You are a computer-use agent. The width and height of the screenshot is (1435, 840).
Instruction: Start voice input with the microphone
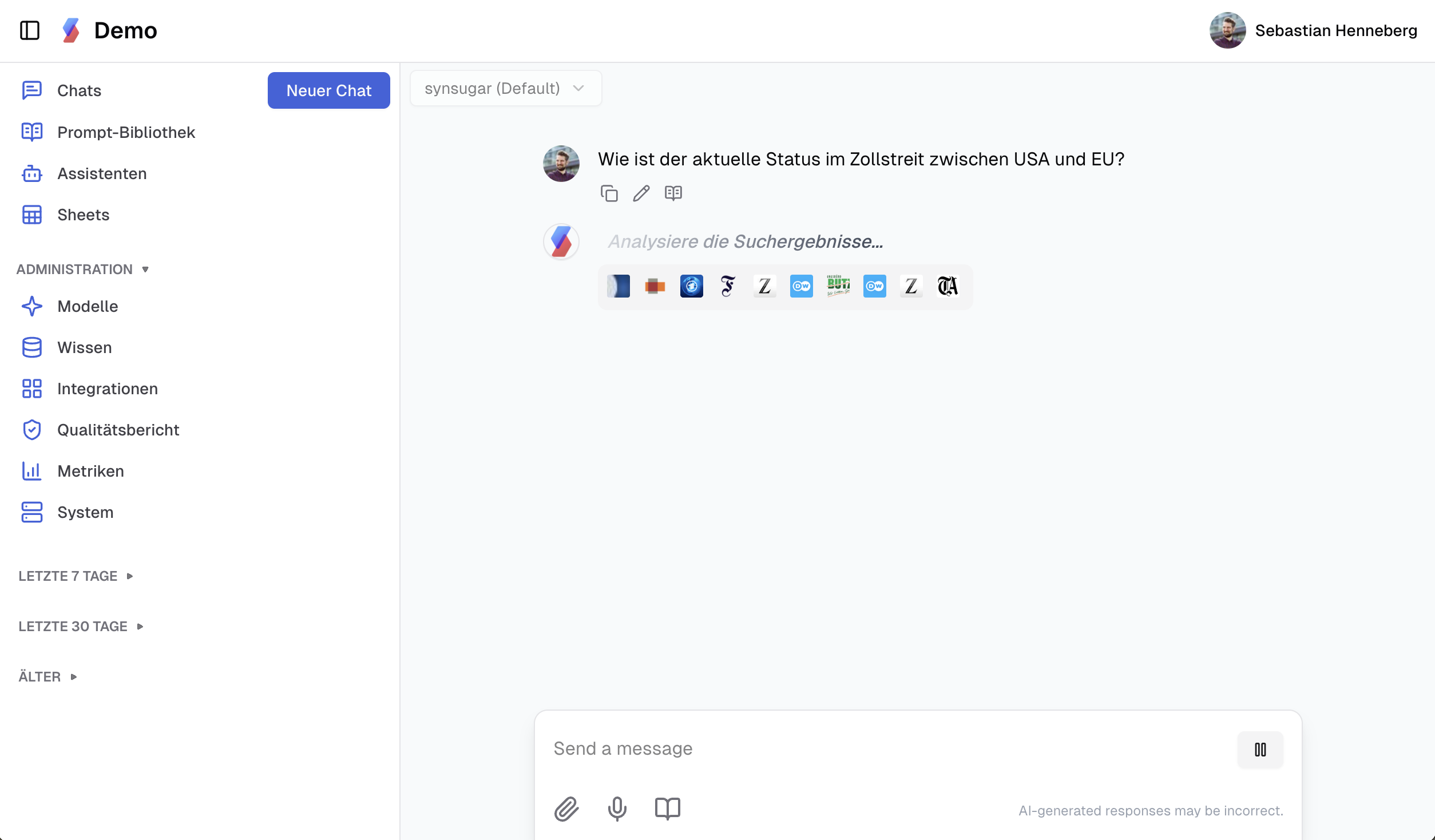tap(616, 809)
